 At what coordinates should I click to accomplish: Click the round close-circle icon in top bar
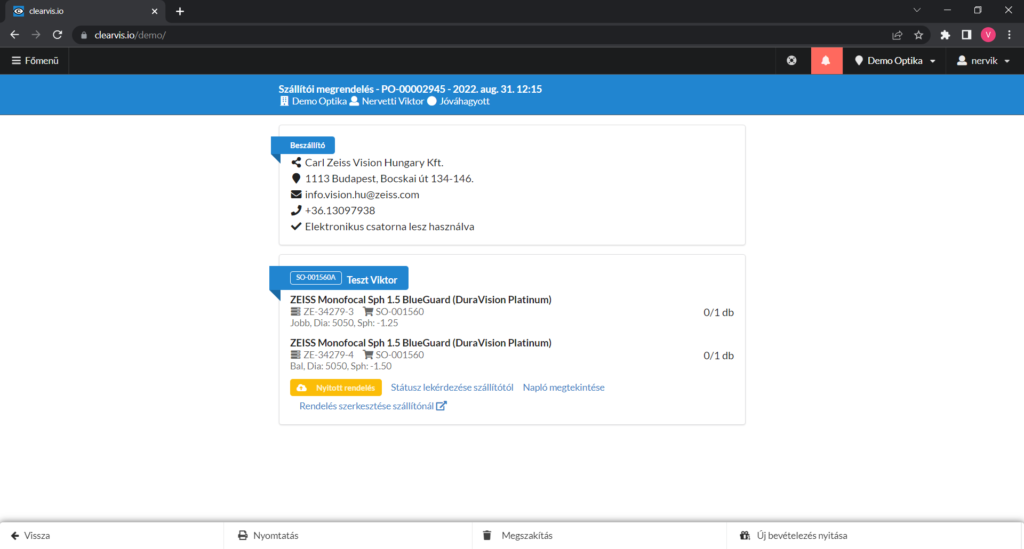pos(792,61)
